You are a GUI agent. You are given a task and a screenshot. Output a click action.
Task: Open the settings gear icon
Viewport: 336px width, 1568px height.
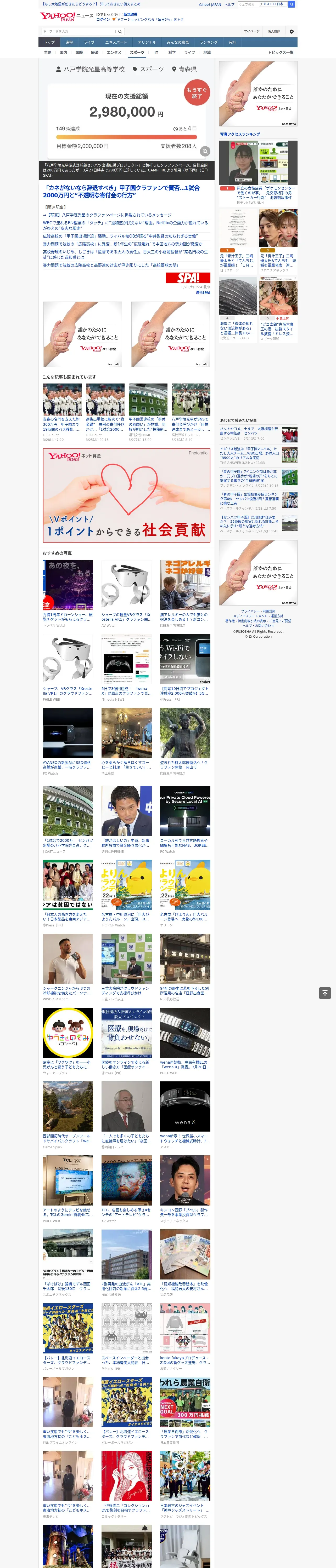pos(292,32)
